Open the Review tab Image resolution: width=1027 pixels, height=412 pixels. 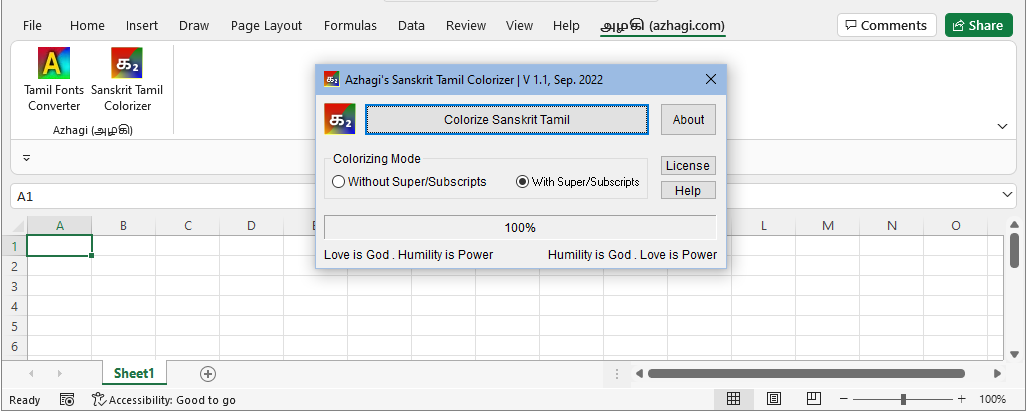466,26
